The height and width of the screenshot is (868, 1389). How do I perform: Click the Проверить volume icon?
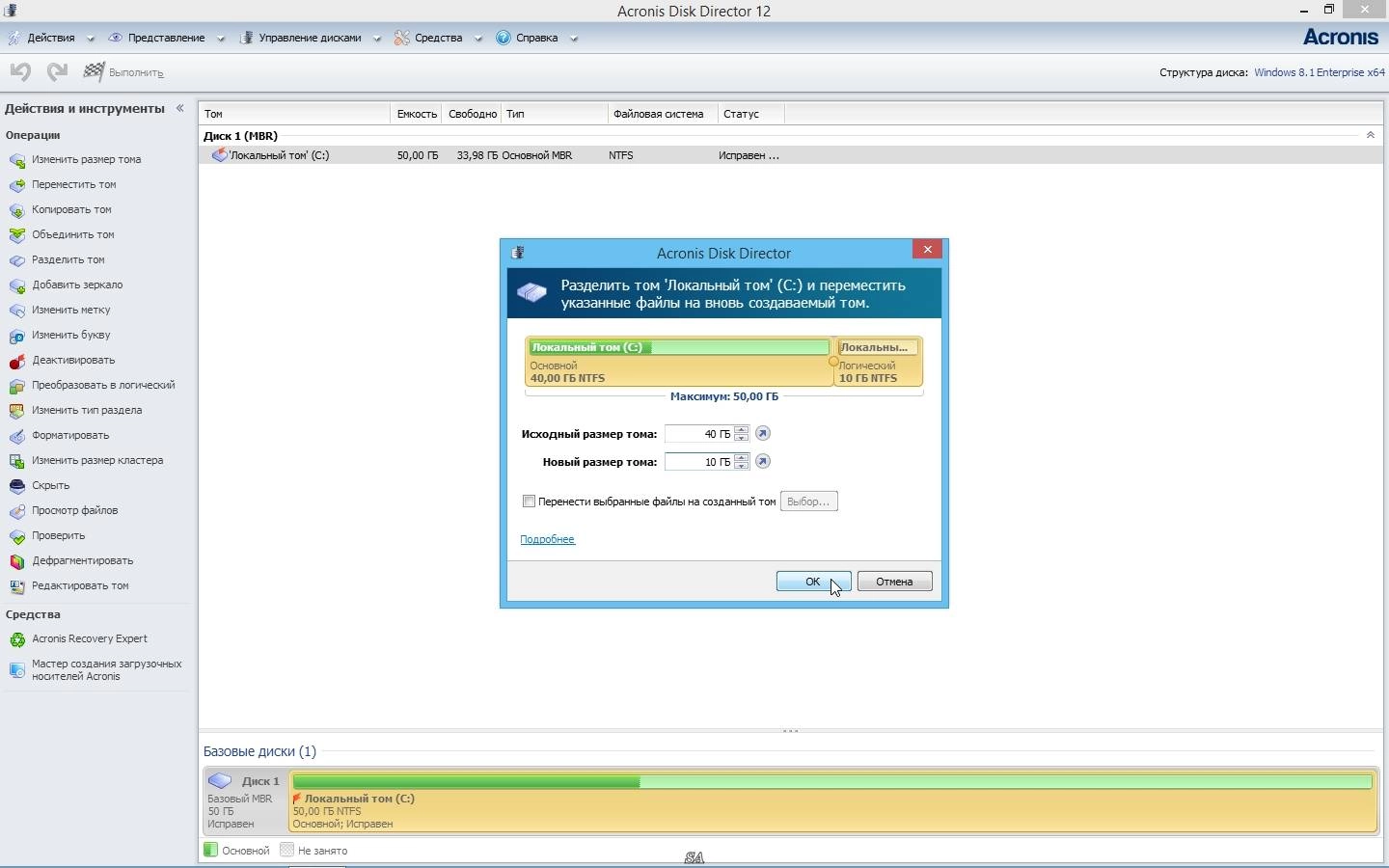click(16, 536)
